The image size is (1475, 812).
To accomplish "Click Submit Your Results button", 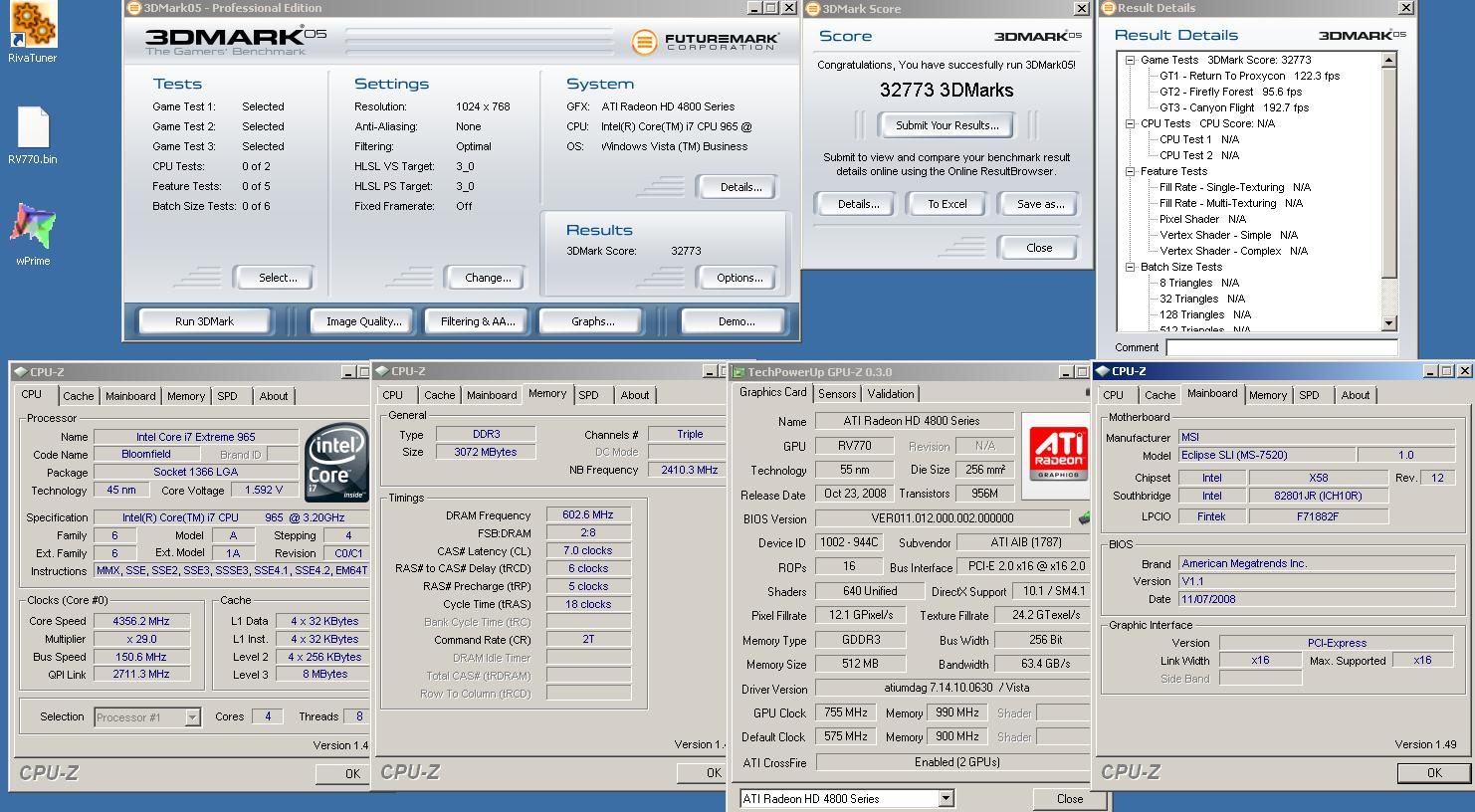I will tap(948, 125).
